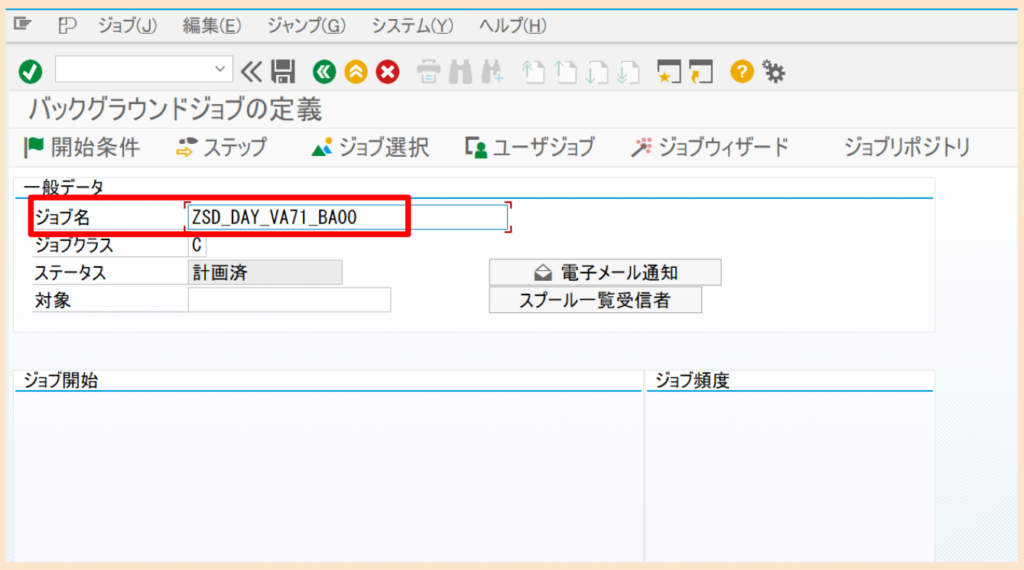
Task: Click the Find Next binoculars icon
Action: click(x=492, y=72)
